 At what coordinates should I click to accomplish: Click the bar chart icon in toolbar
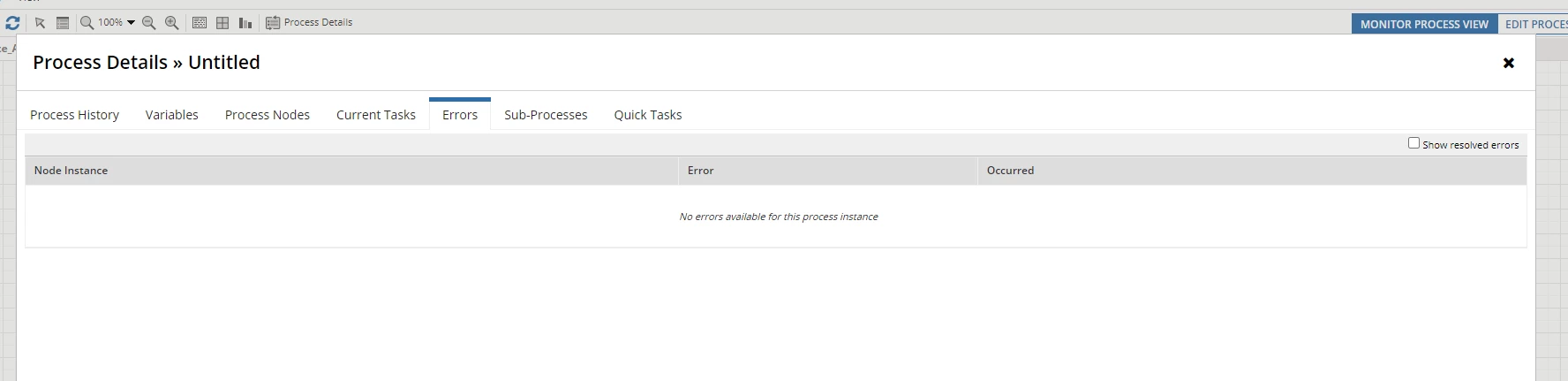245,23
